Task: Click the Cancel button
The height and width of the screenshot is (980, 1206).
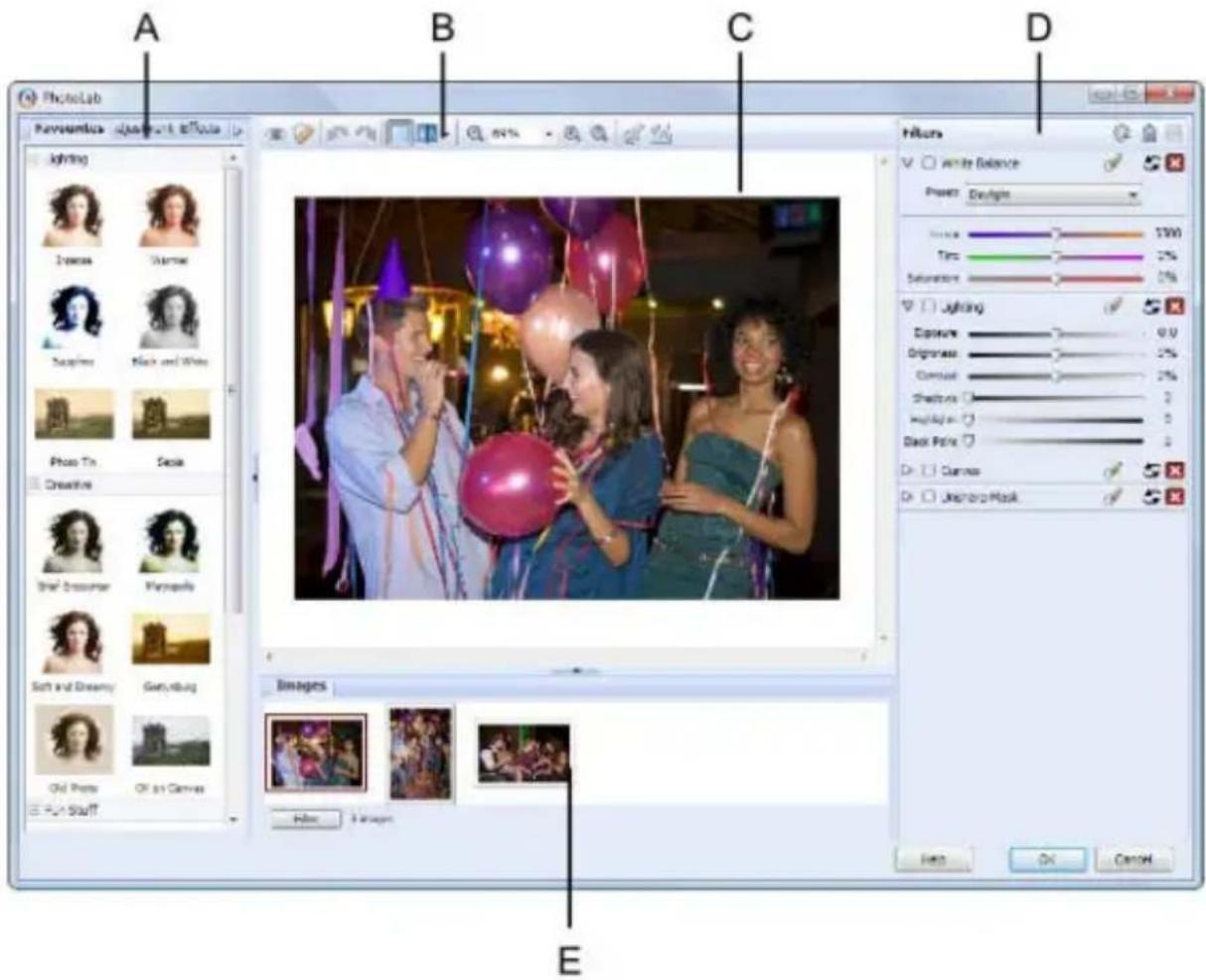Action: (x=1133, y=860)
